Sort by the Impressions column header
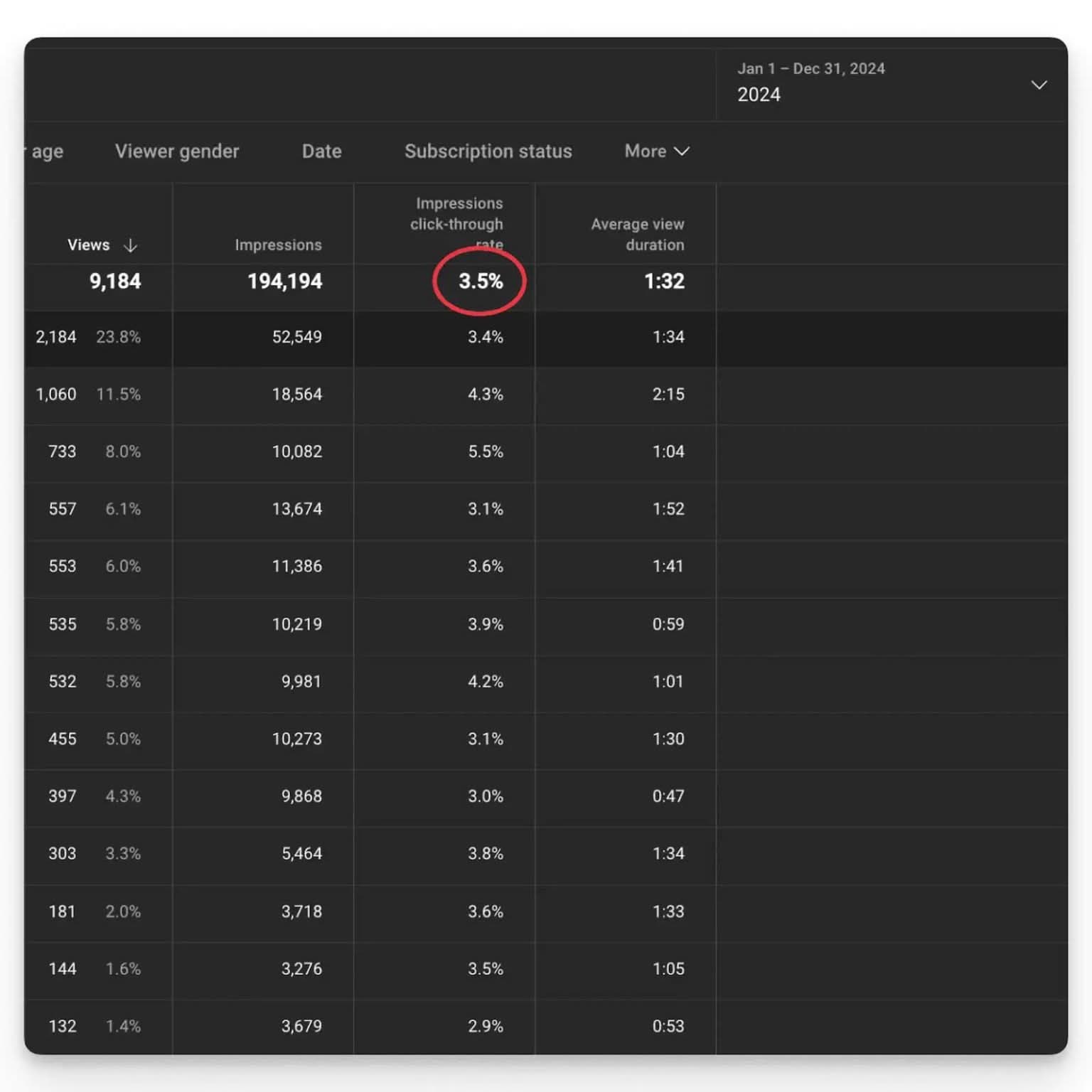The width and height of the screenshot is (1092, 1092). pyautogui.click(x=278, y=245)
